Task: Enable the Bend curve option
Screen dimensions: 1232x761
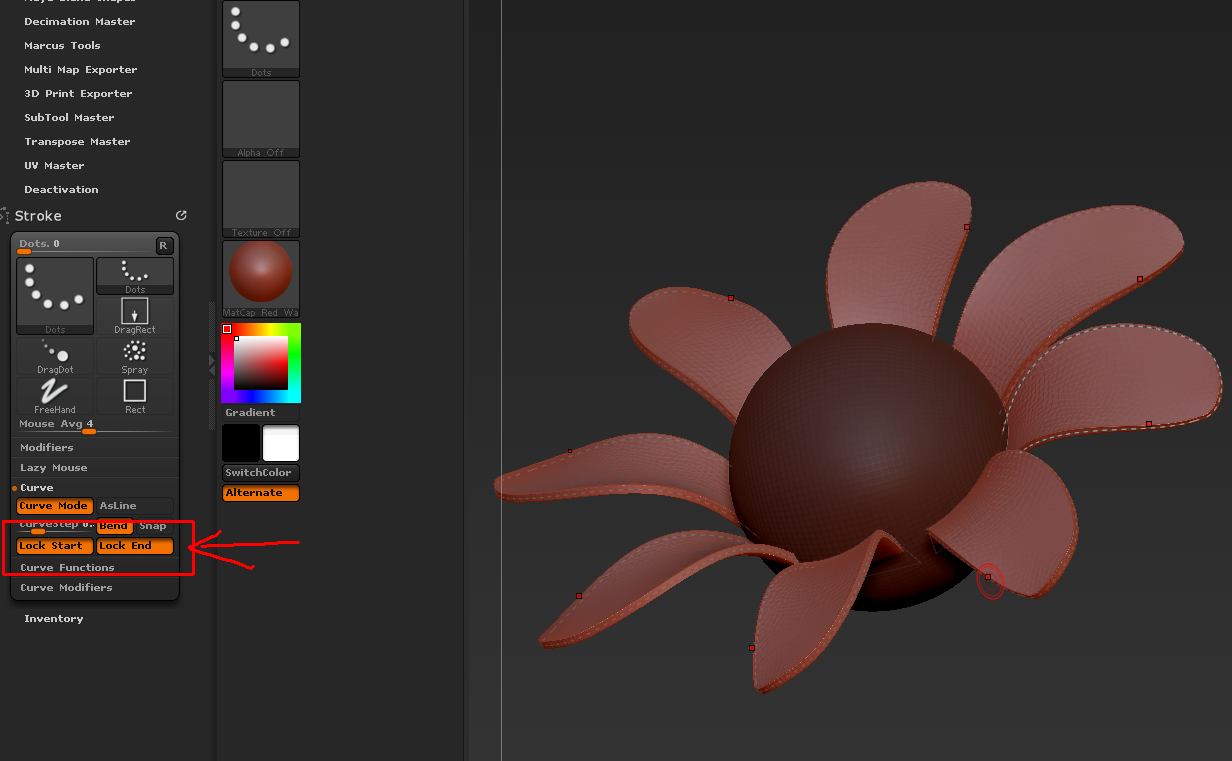Action: pyautogui.click(x=113, y=525)
